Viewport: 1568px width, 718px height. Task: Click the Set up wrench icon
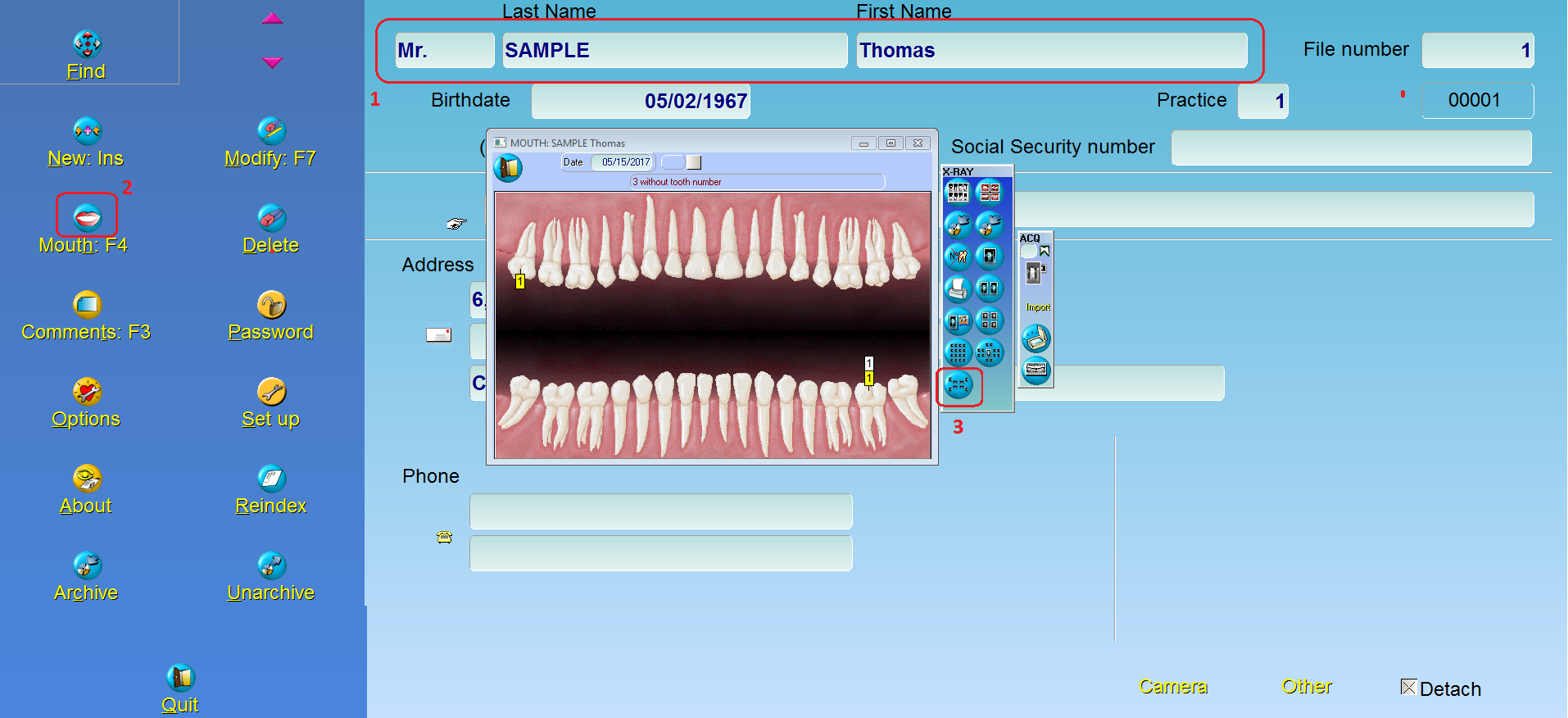271,392
